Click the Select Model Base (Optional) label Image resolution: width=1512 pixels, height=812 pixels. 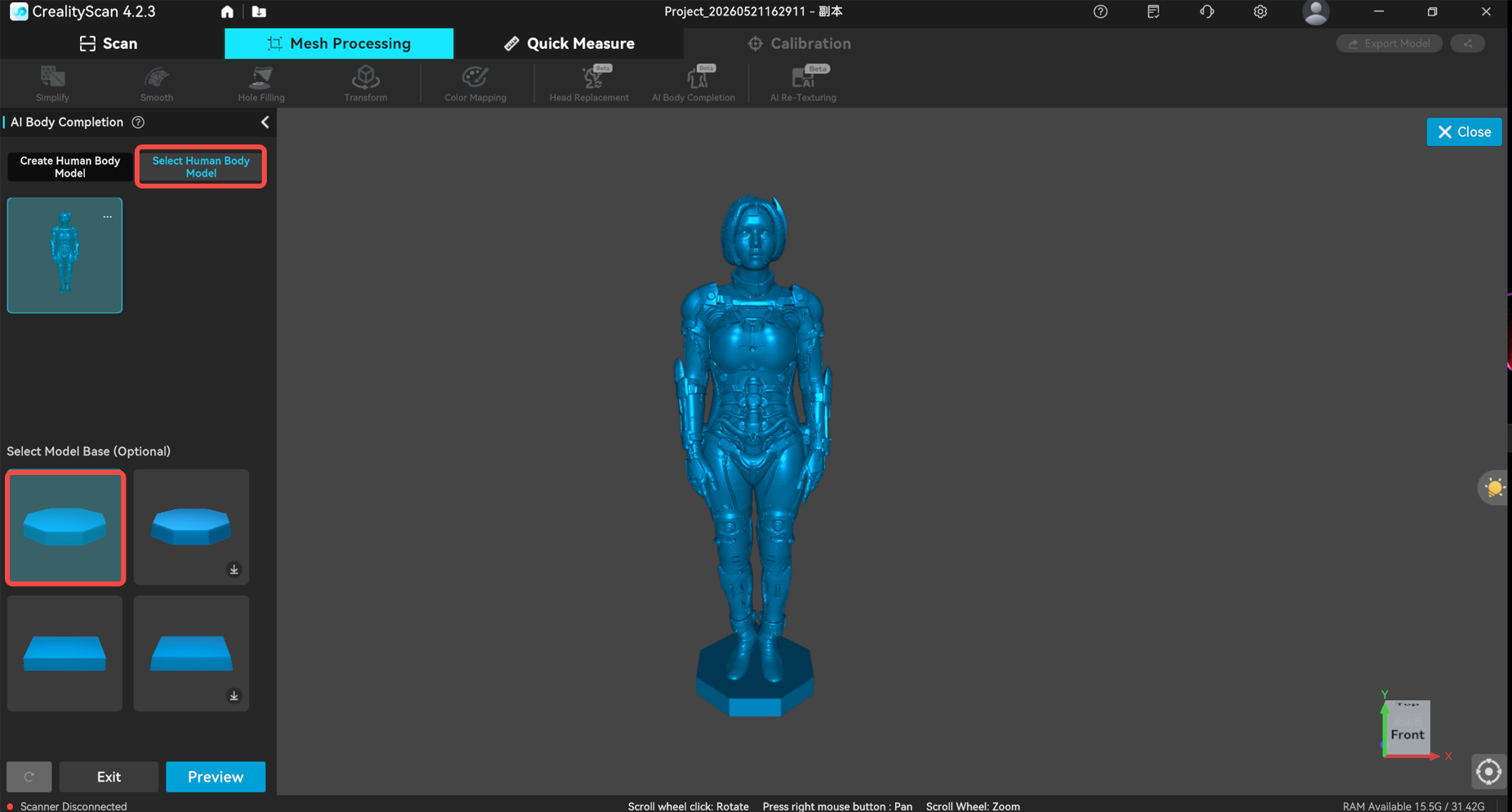[88, 451]
